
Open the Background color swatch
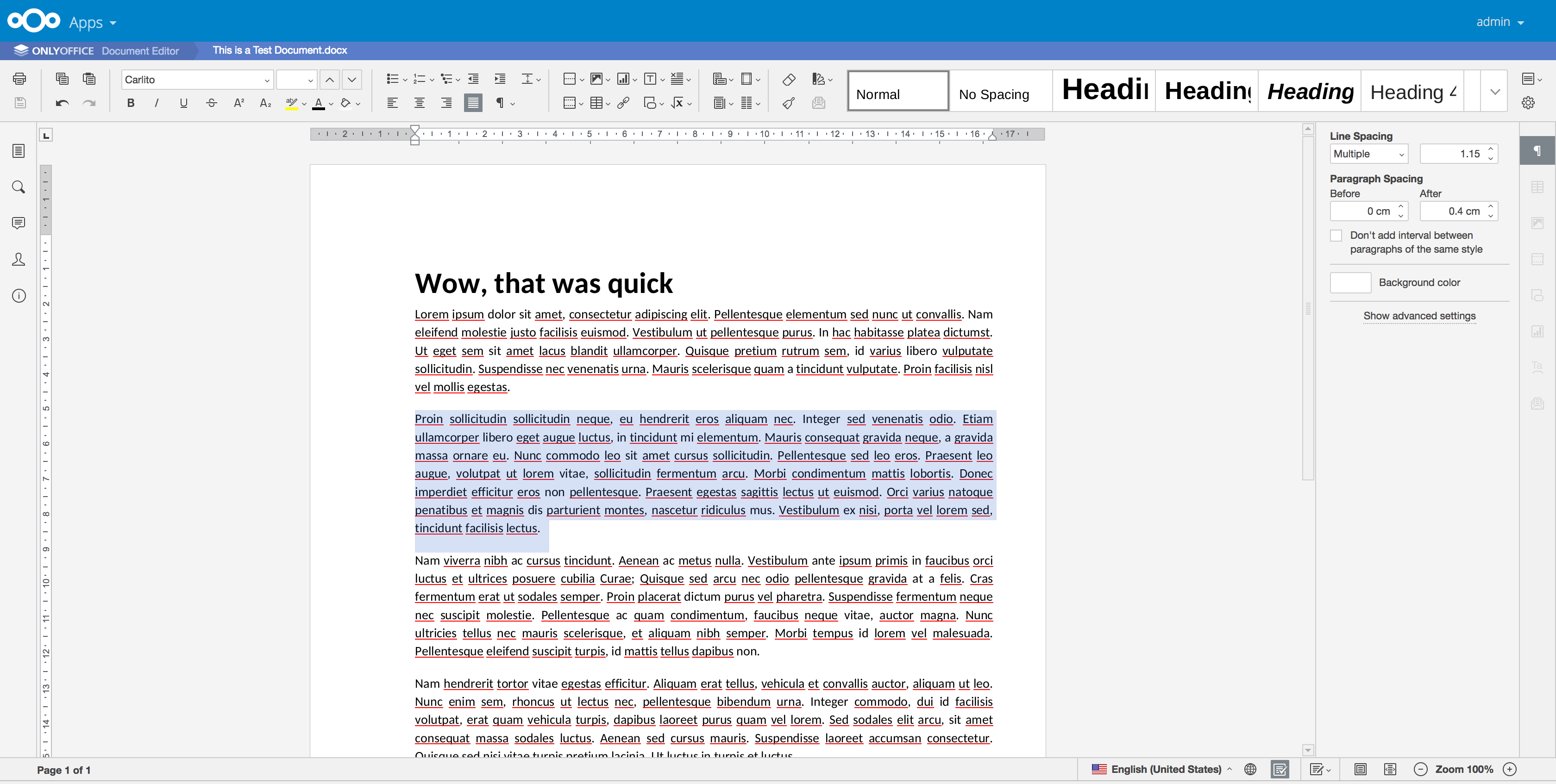tap(1351, 282)
